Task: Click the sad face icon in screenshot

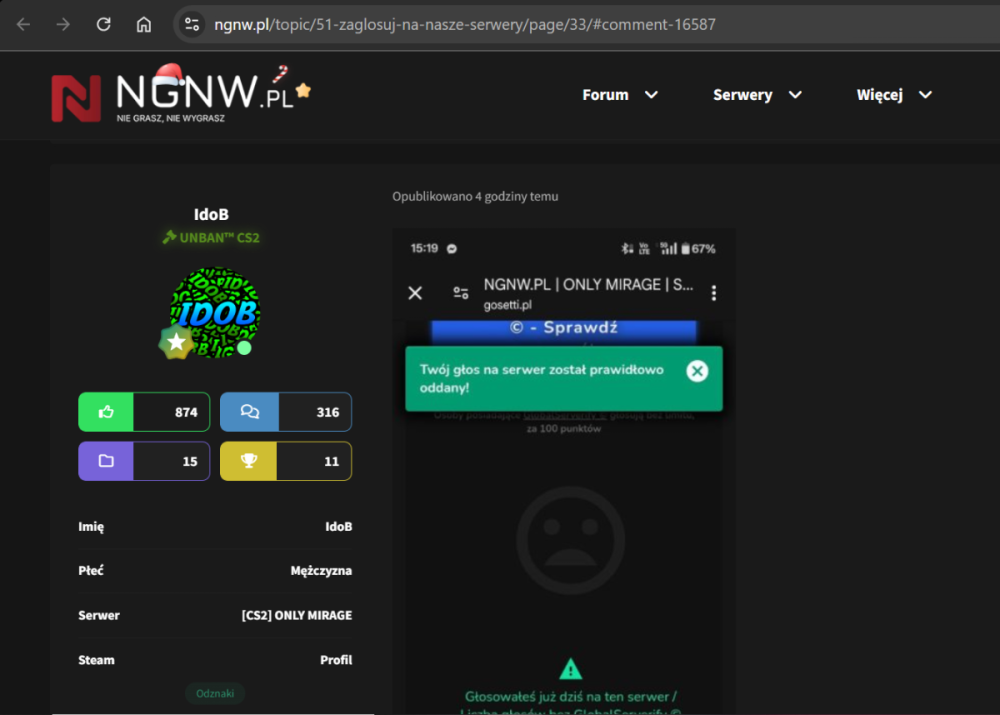Action: (570, 541)
